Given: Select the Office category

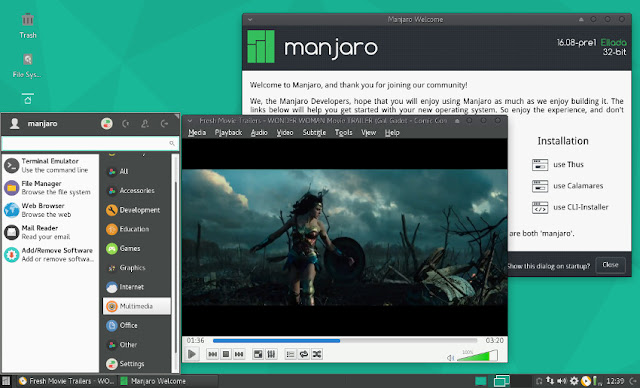Looking at the screenshot, I should pos(136,325).
